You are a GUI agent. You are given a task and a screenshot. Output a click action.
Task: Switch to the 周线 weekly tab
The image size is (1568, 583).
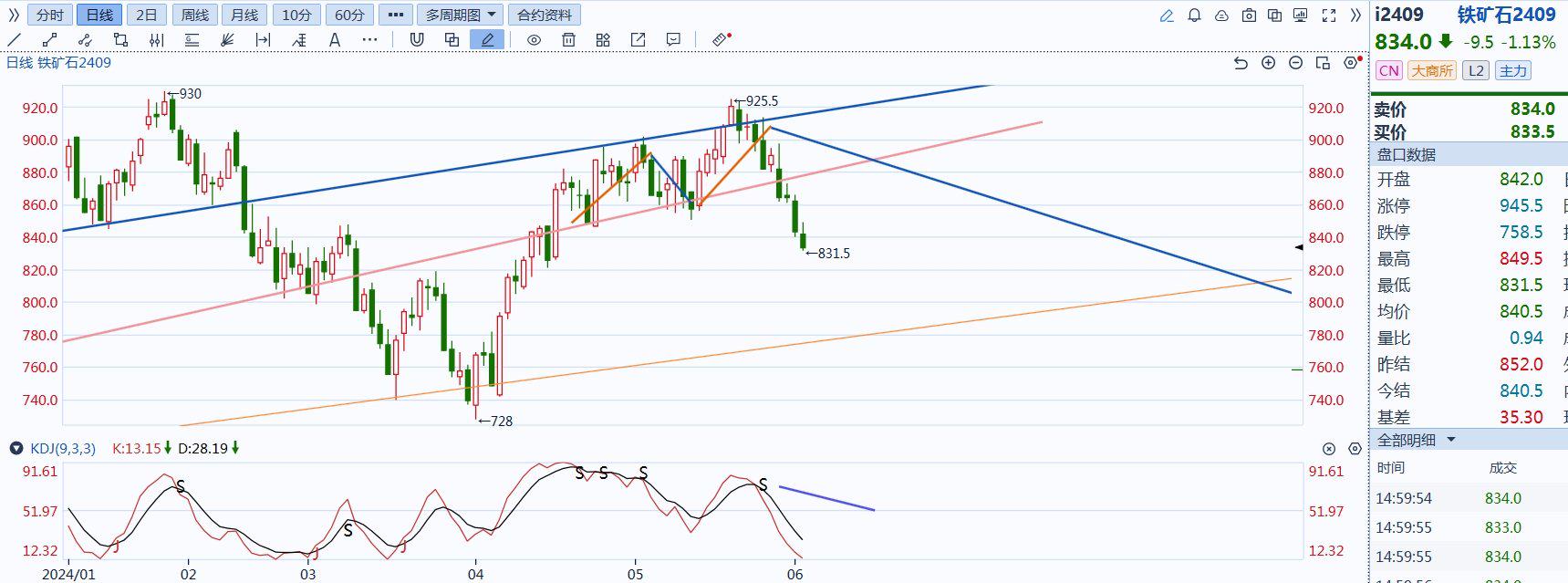(194, 16)
